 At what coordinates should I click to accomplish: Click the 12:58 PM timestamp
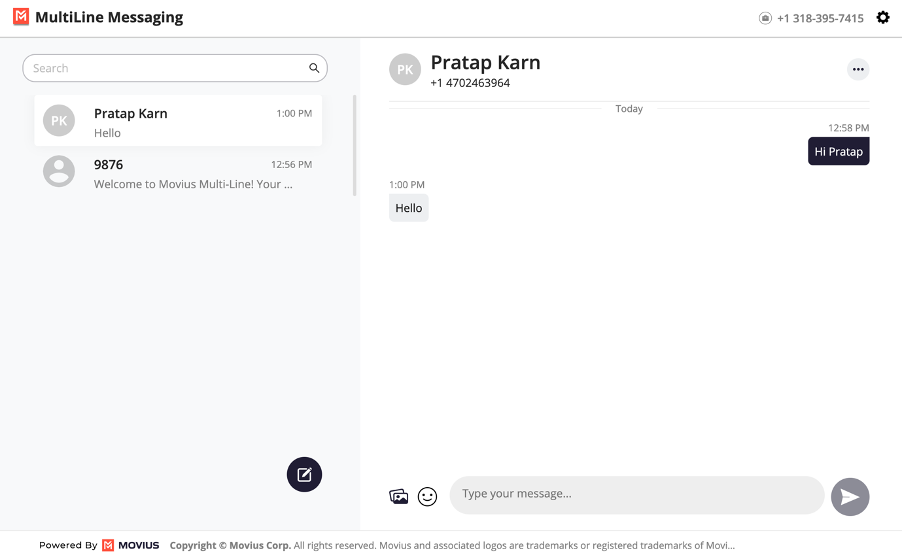[x=849, y=128]
